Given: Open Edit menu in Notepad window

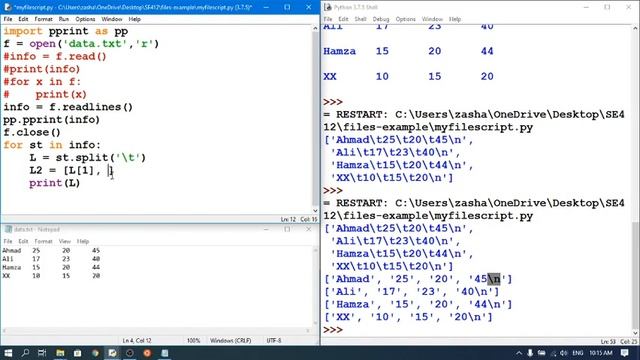Looking at the screenshot, I should point(23,241).
